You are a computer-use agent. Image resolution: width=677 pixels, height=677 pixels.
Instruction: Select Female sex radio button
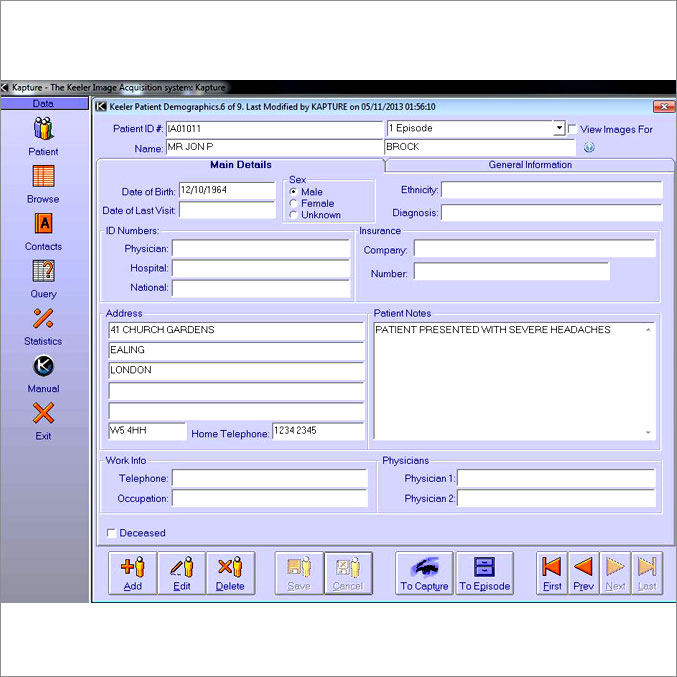click(x=294, y=203)
